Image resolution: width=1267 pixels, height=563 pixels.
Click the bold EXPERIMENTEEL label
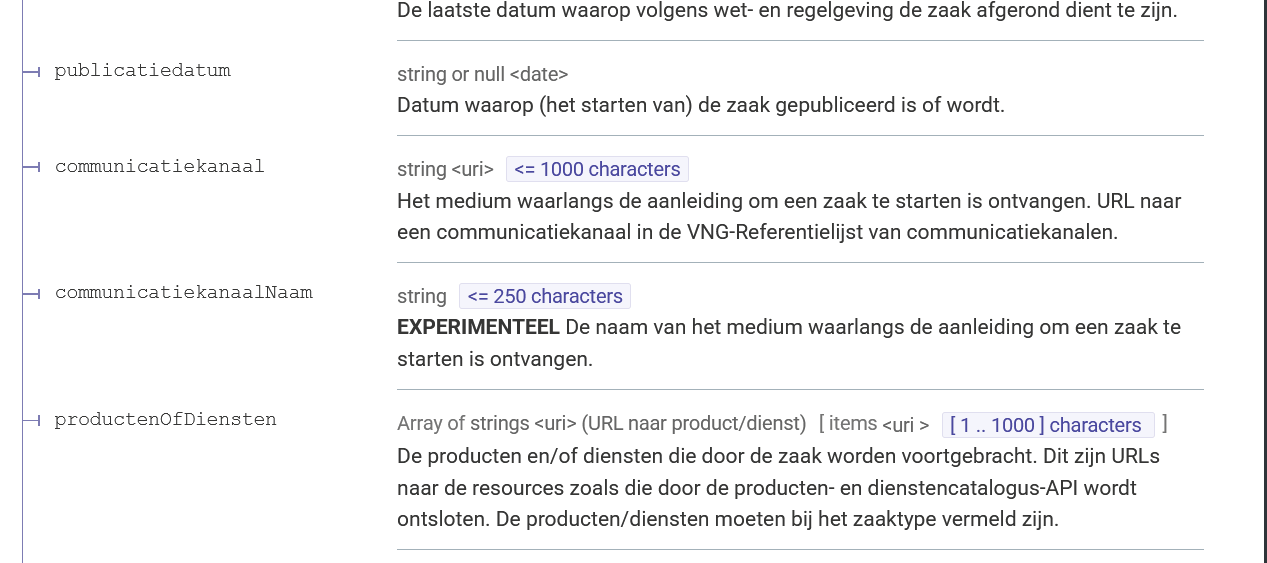pos(478,327)
